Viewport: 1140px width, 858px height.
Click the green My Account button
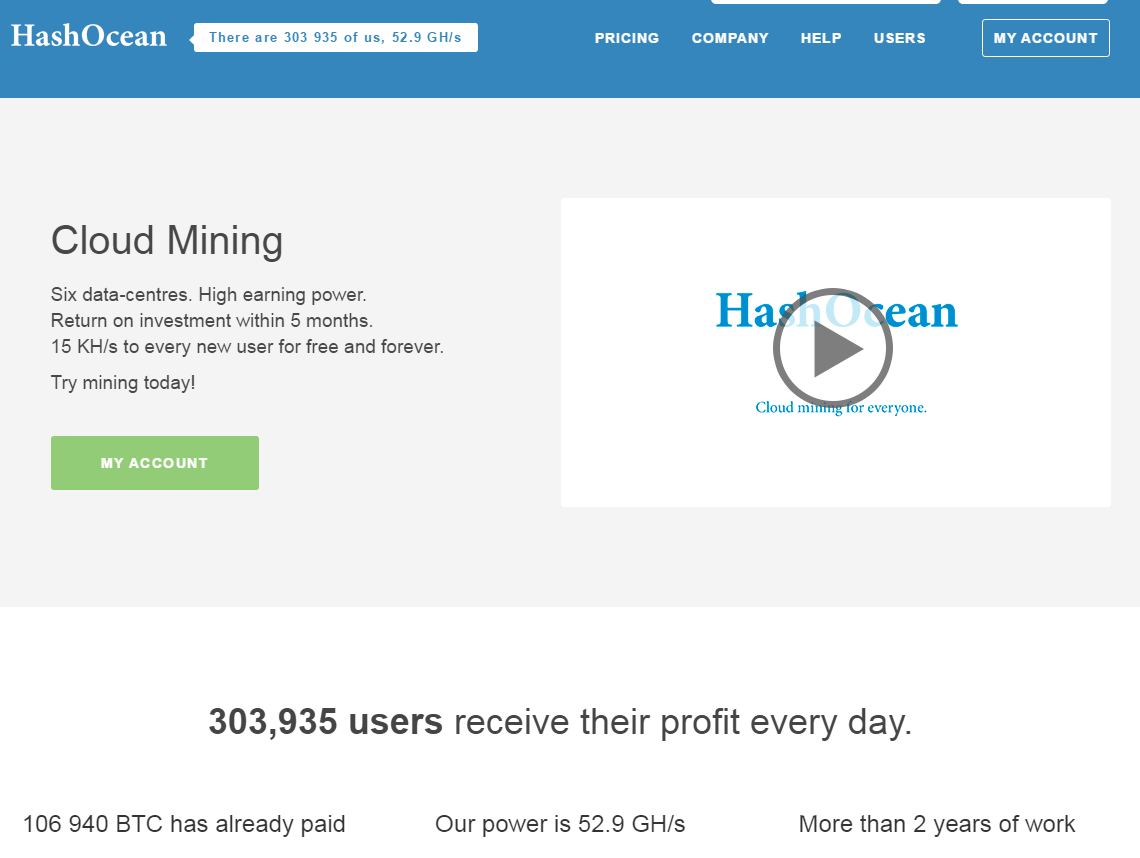click(155, 463)
